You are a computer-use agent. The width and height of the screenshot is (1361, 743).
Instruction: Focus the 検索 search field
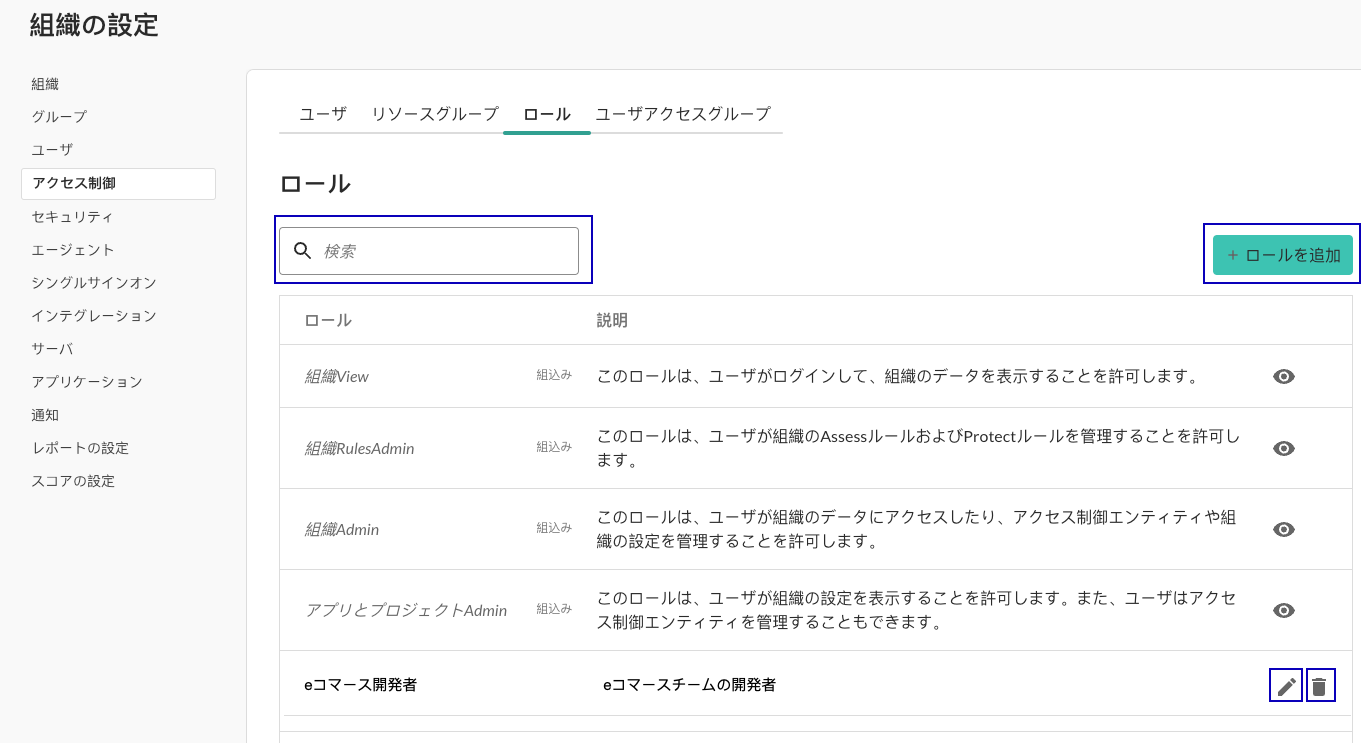tap(429, 251)
